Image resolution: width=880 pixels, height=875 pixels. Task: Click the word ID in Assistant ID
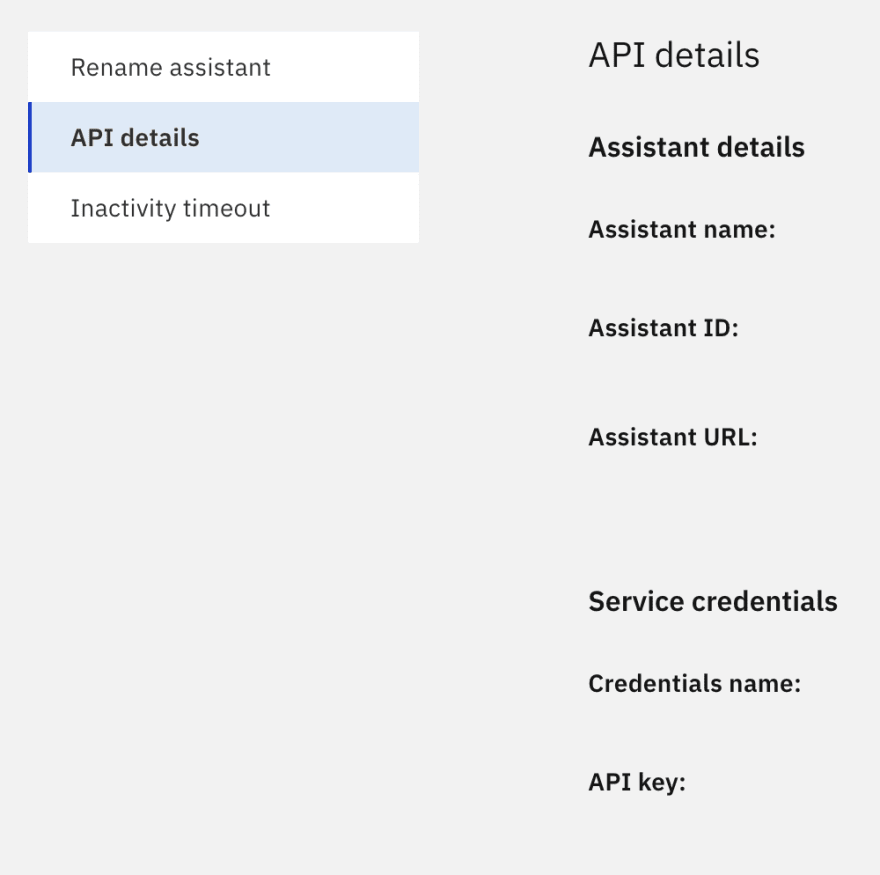pos(720,328)
